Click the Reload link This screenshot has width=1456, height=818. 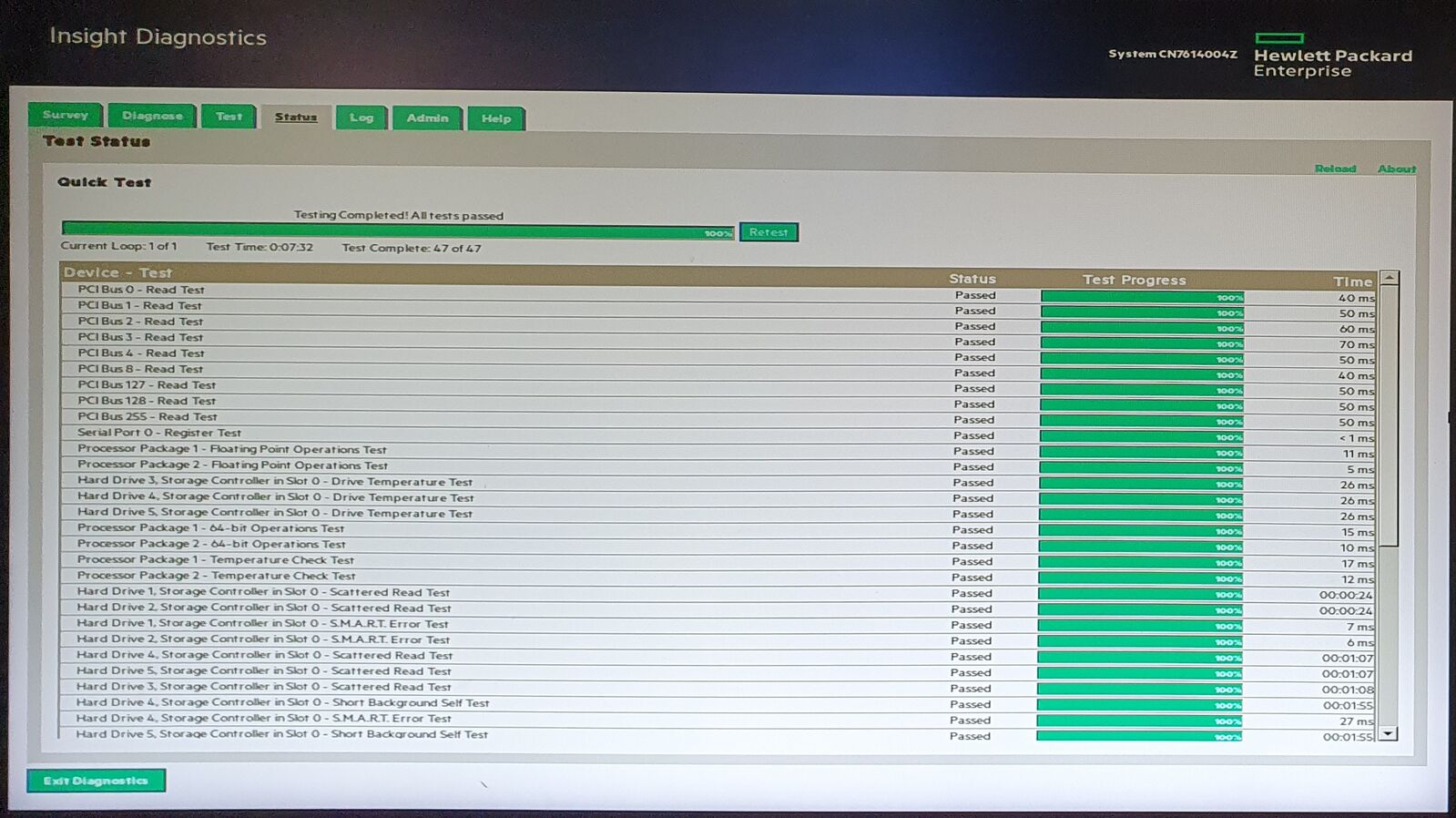(1335, 169)
